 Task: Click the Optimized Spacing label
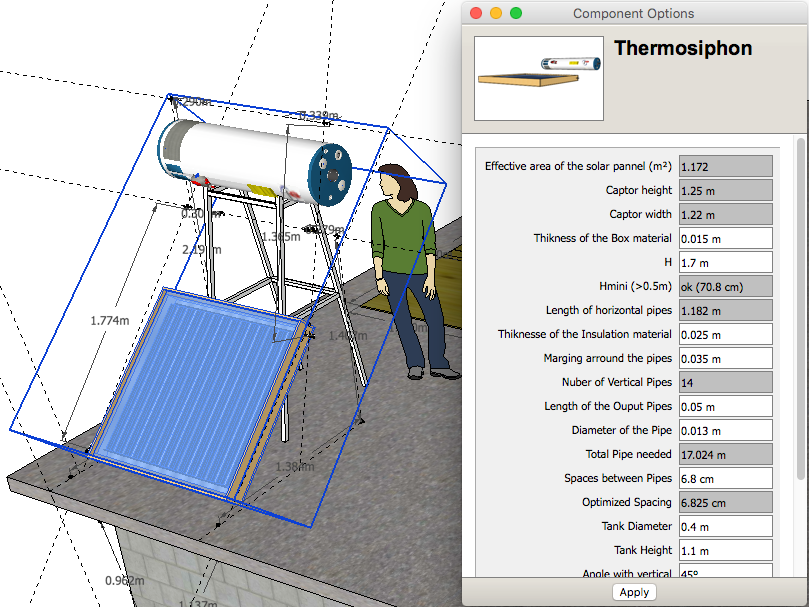(627, 502)
